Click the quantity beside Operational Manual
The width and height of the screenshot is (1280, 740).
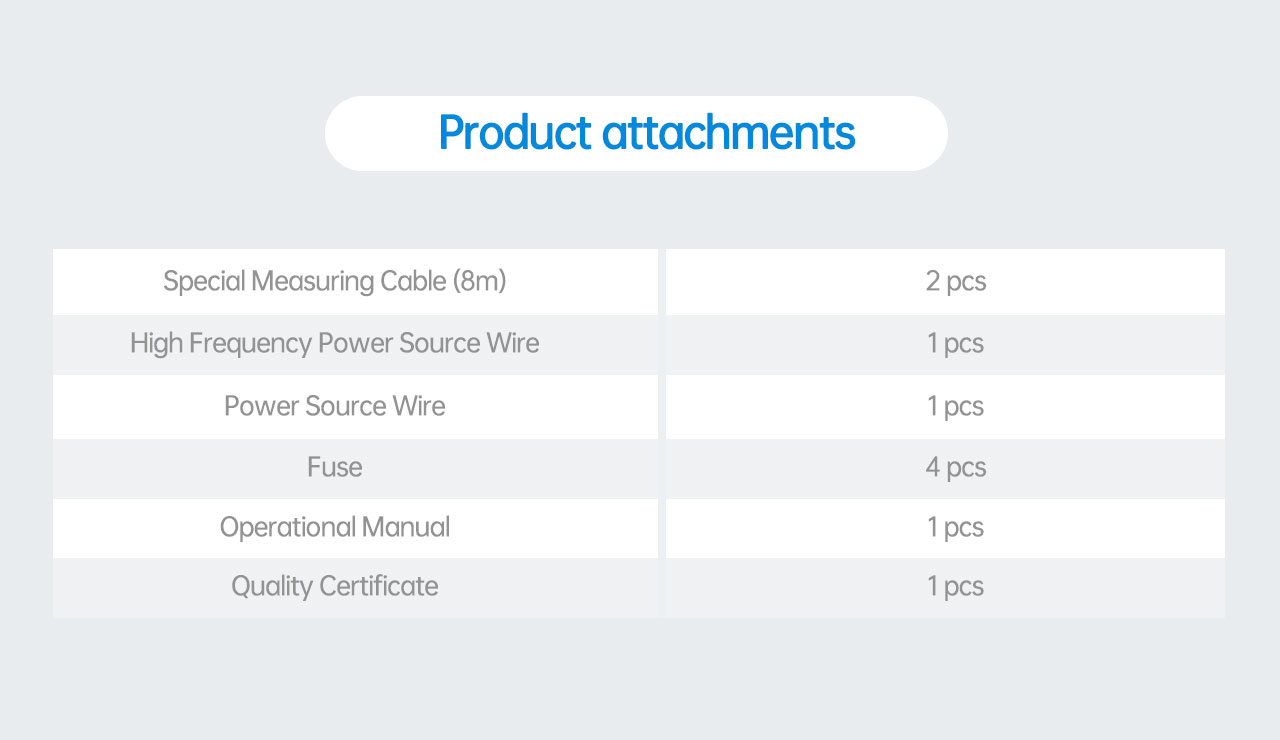(955, 527)
